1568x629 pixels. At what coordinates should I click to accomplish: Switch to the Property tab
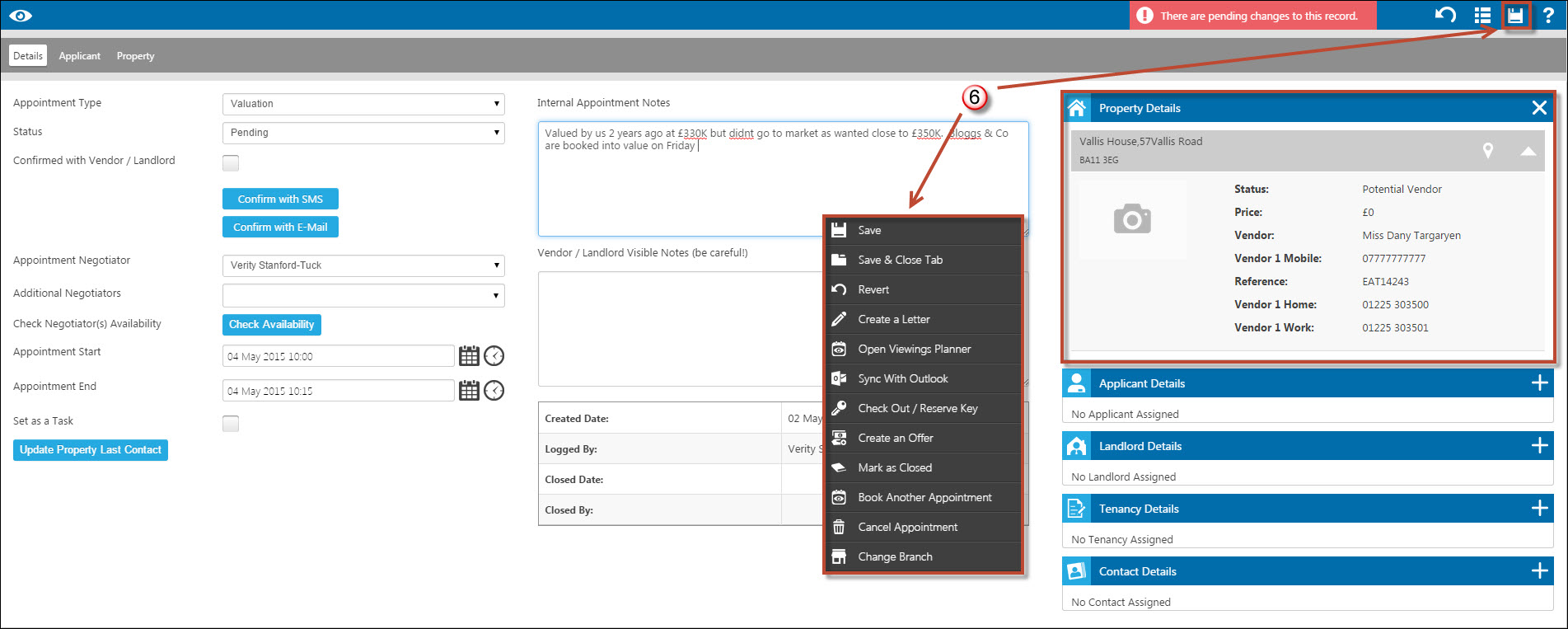(135, 56)
